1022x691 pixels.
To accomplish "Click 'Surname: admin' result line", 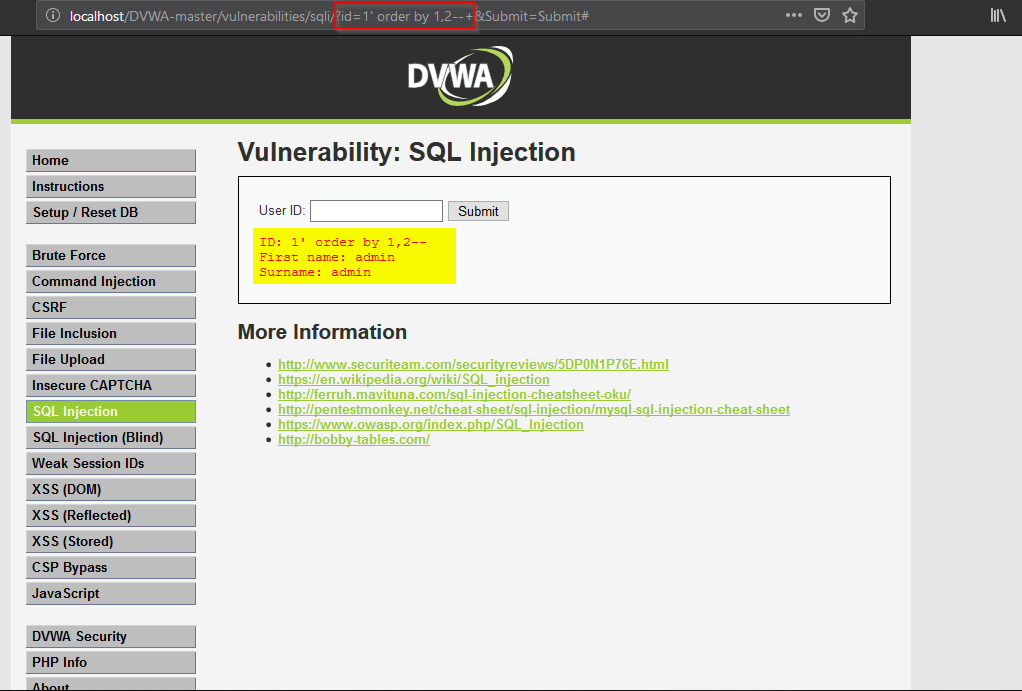I will tap(315, 272).
